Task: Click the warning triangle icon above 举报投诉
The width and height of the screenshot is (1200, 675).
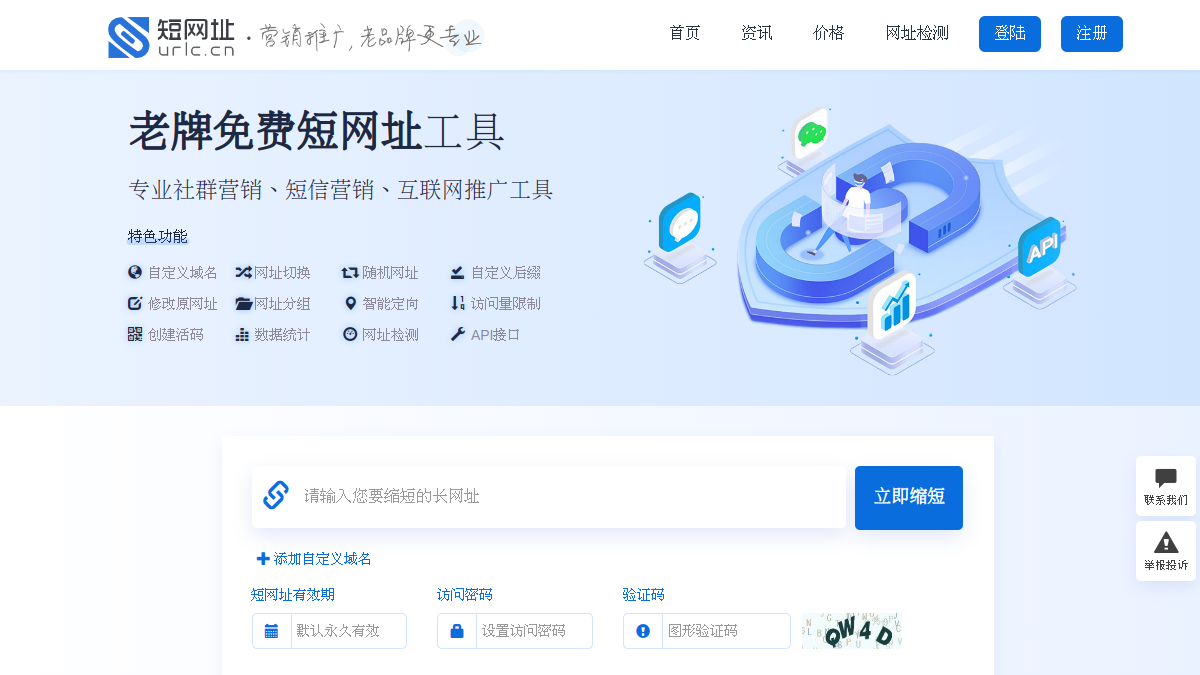Action: click(x=1166, y=543)
